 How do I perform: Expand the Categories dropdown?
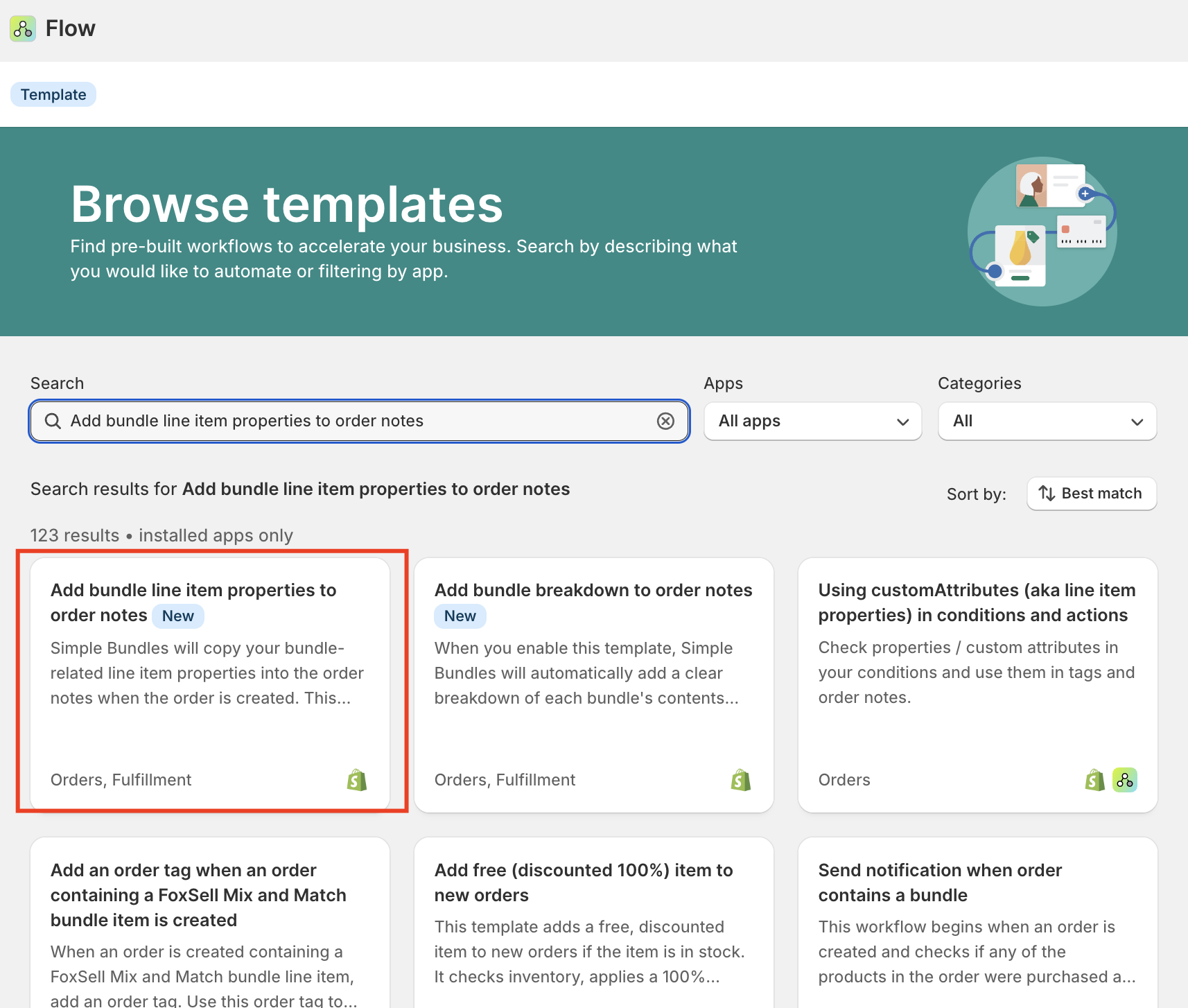(1047, 421)
